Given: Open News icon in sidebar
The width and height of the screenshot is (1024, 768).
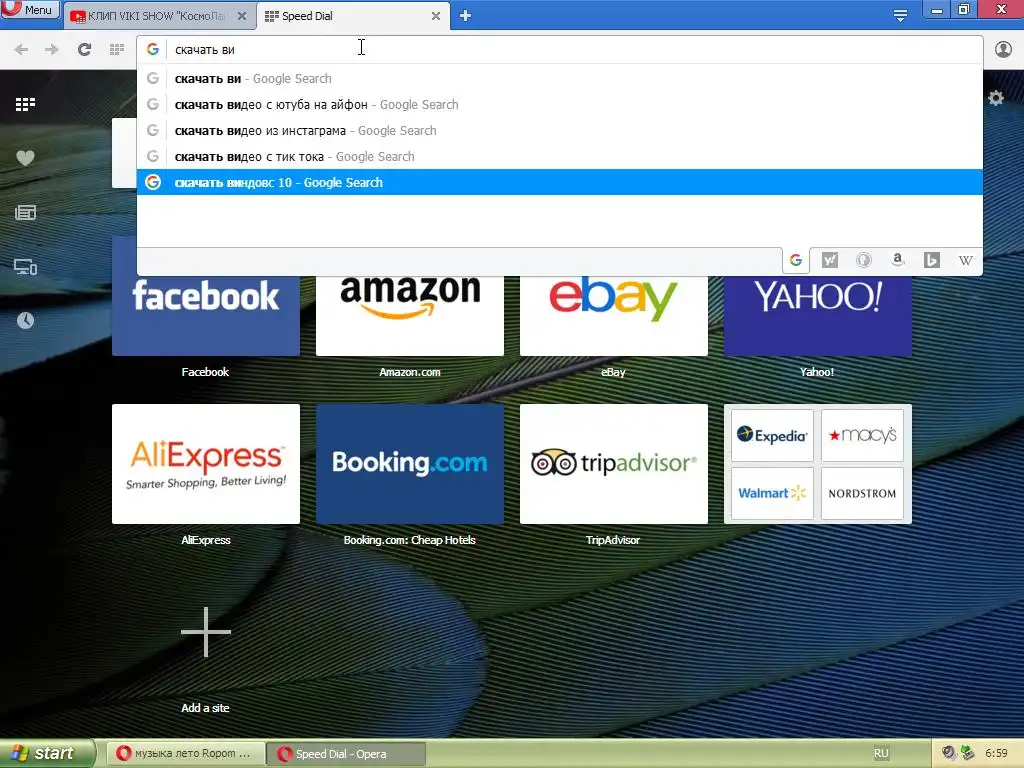Looking at the screenshot, I should (25, 212).
